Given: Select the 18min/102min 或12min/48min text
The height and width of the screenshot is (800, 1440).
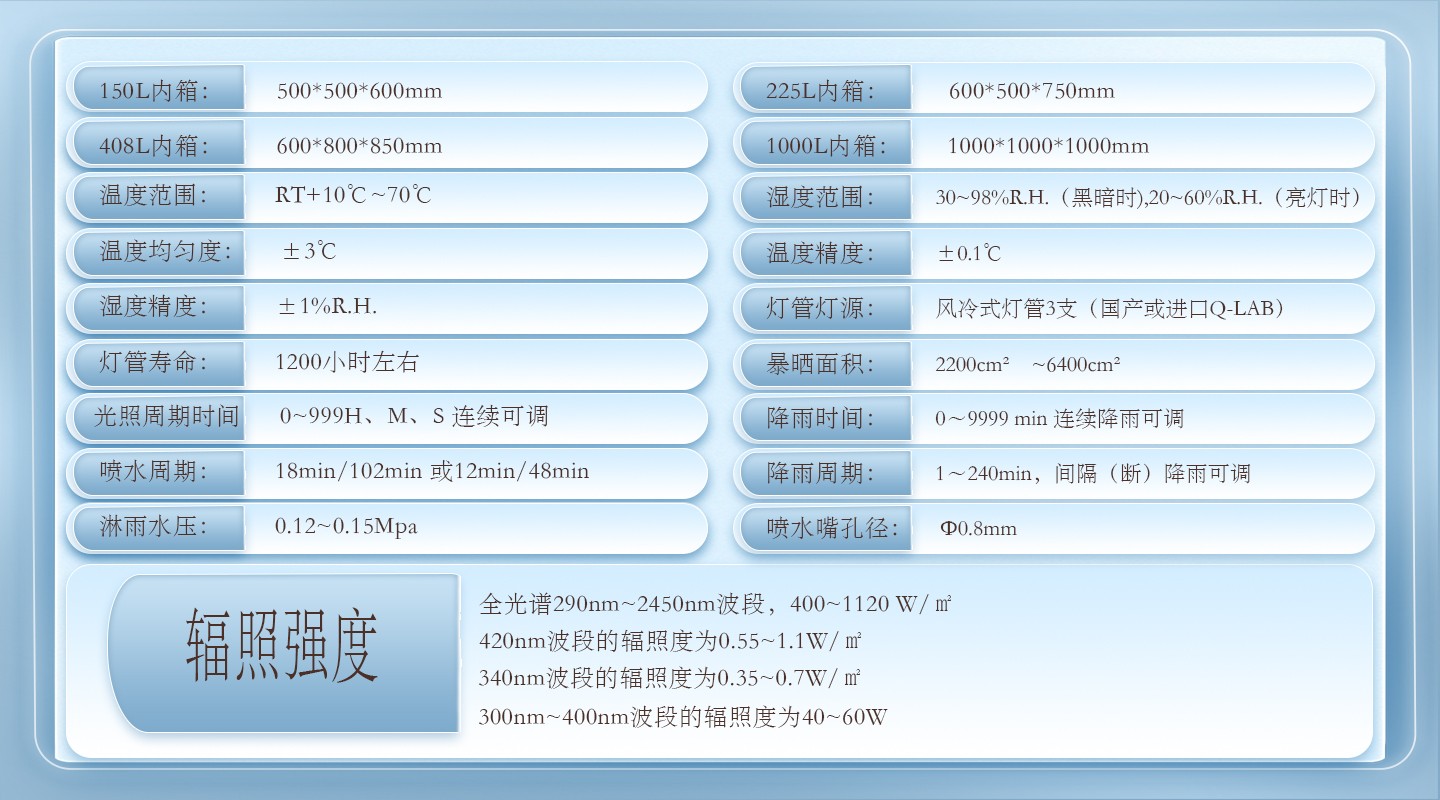Looking at the screenshot, I should pos(432,471).
